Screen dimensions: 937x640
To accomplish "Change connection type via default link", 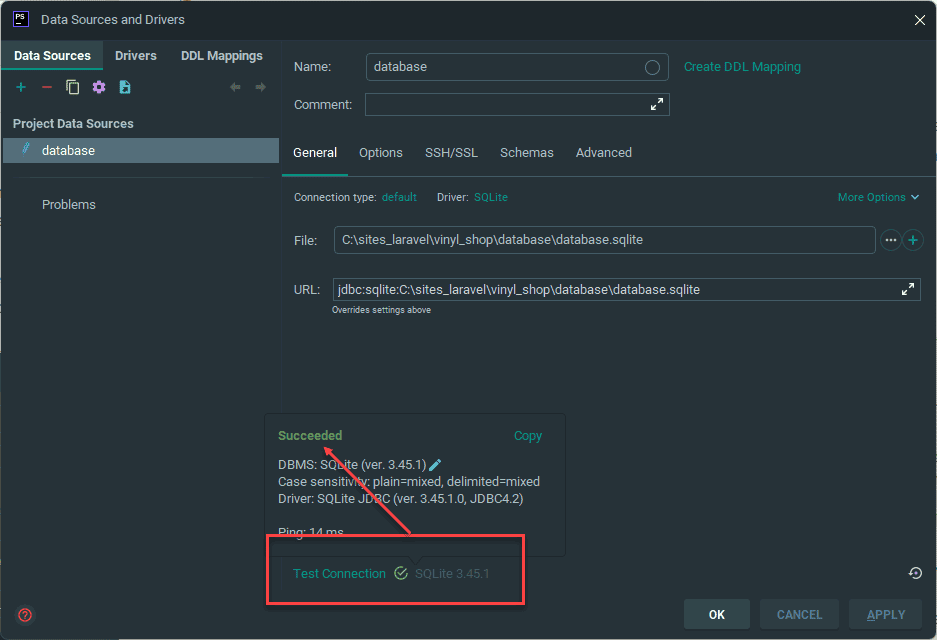I will 399,197.
